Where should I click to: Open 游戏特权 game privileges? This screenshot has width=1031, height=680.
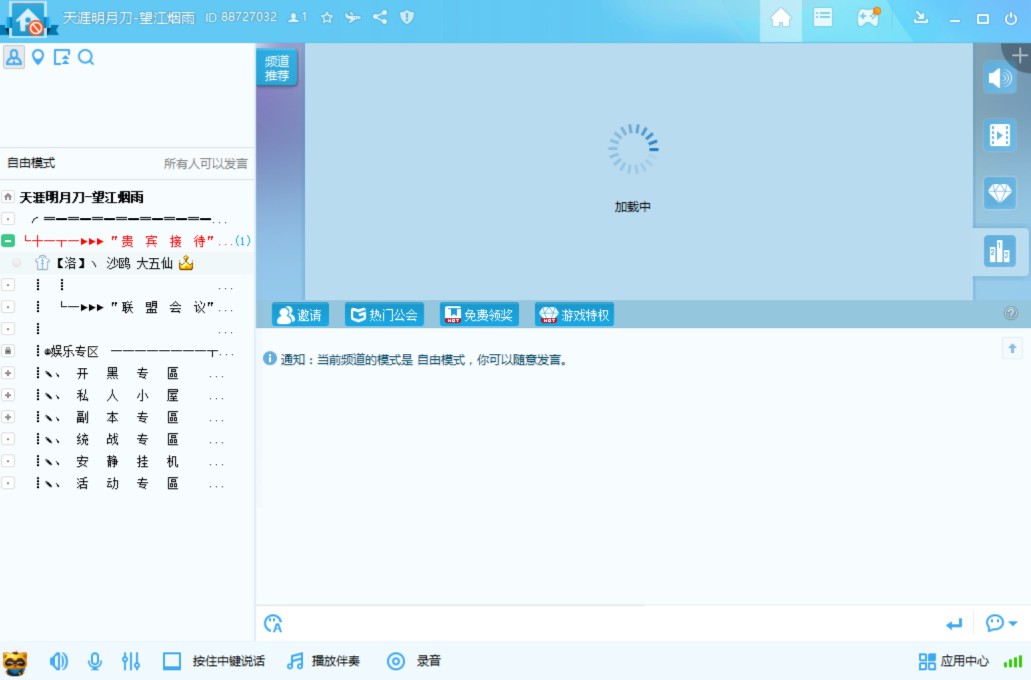coord(575,315)
